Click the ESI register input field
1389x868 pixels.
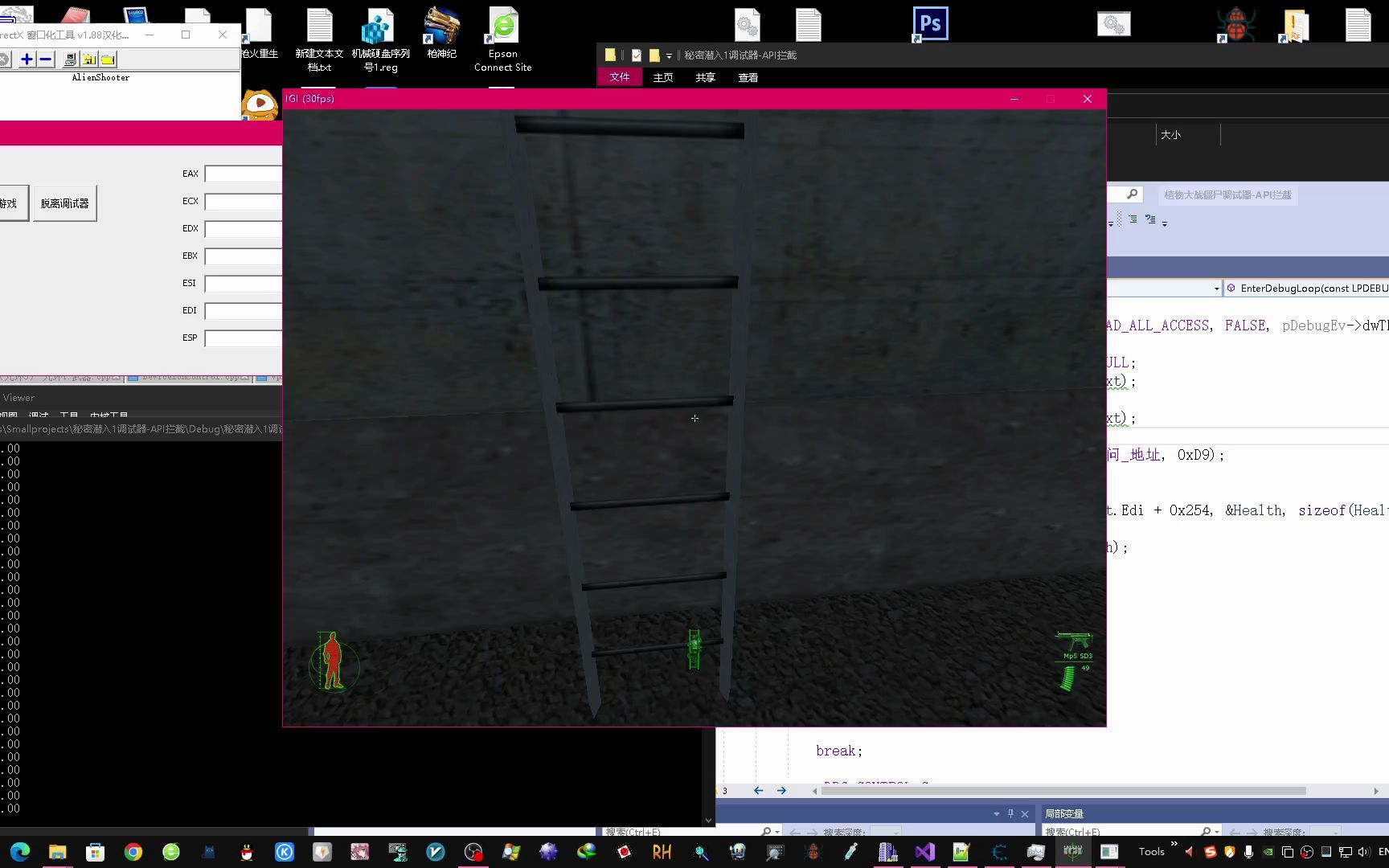[244, 284]
